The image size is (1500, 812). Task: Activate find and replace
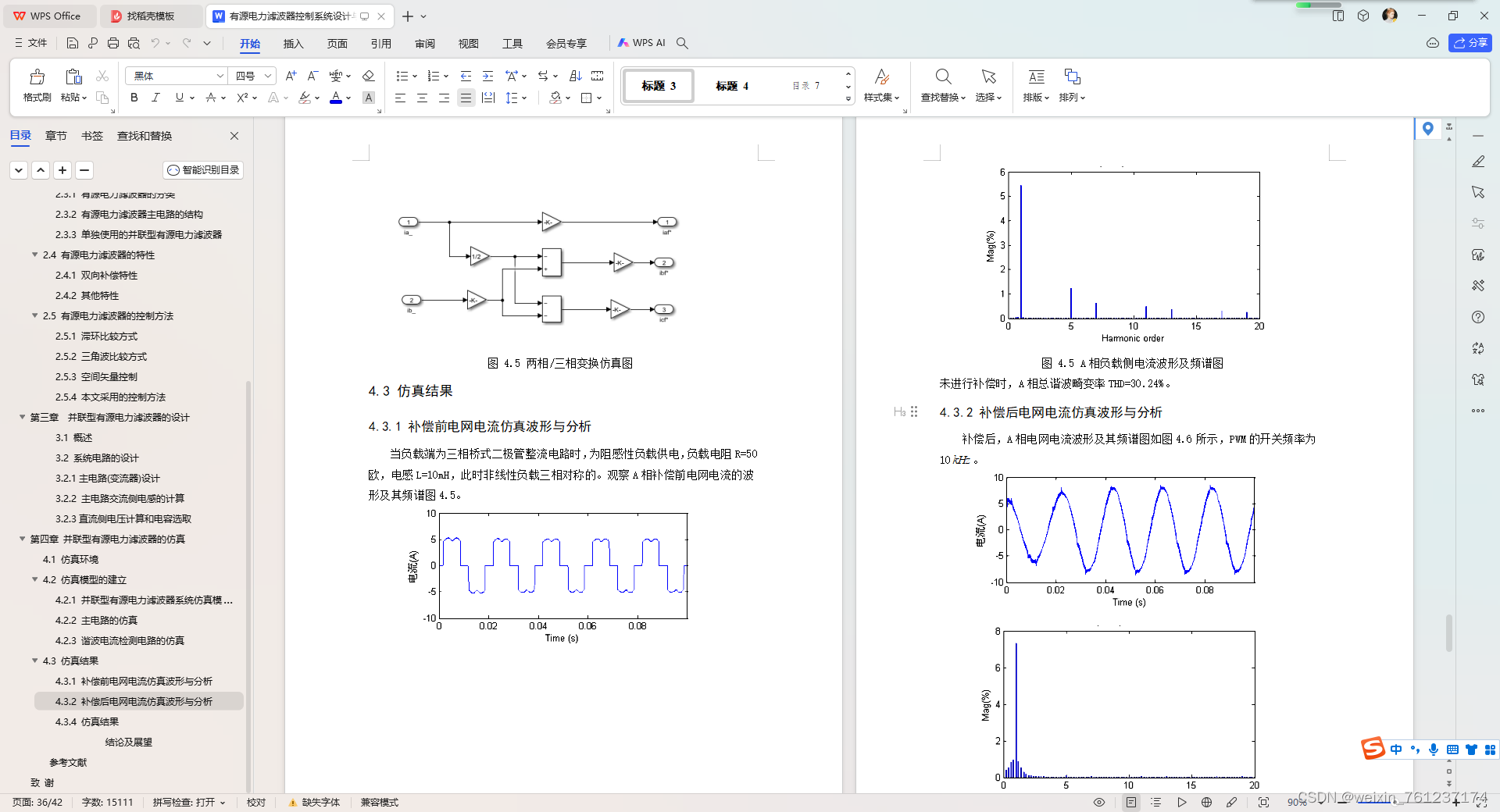coord(941,86)
